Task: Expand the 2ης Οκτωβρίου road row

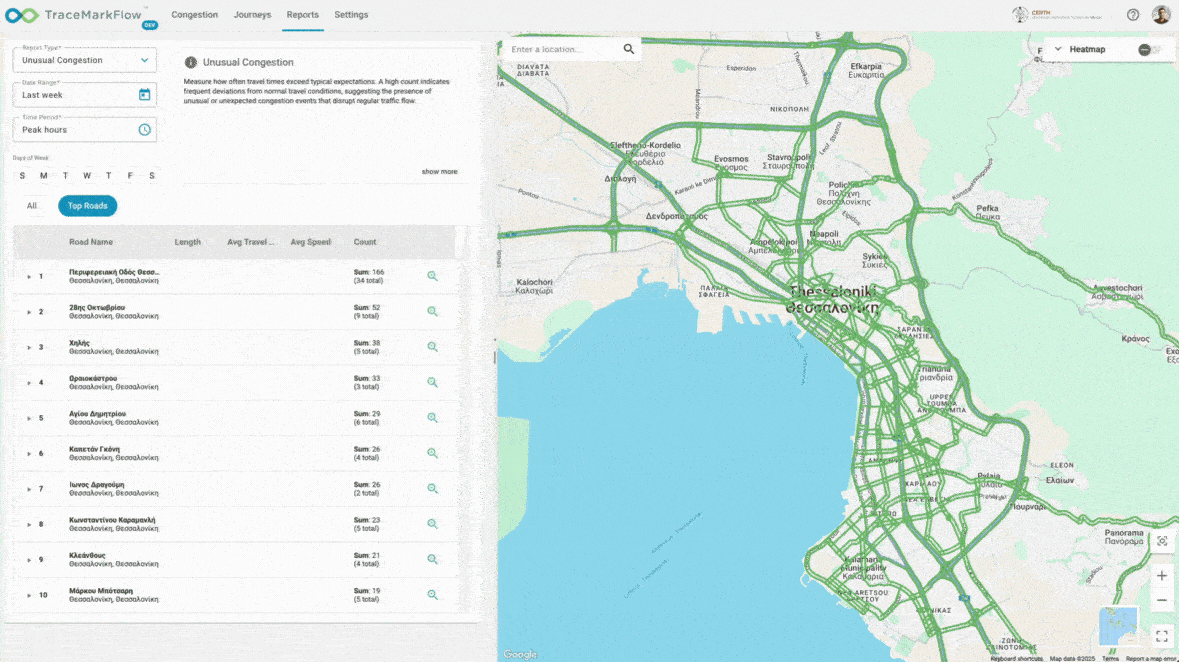Action: [29, 311]
